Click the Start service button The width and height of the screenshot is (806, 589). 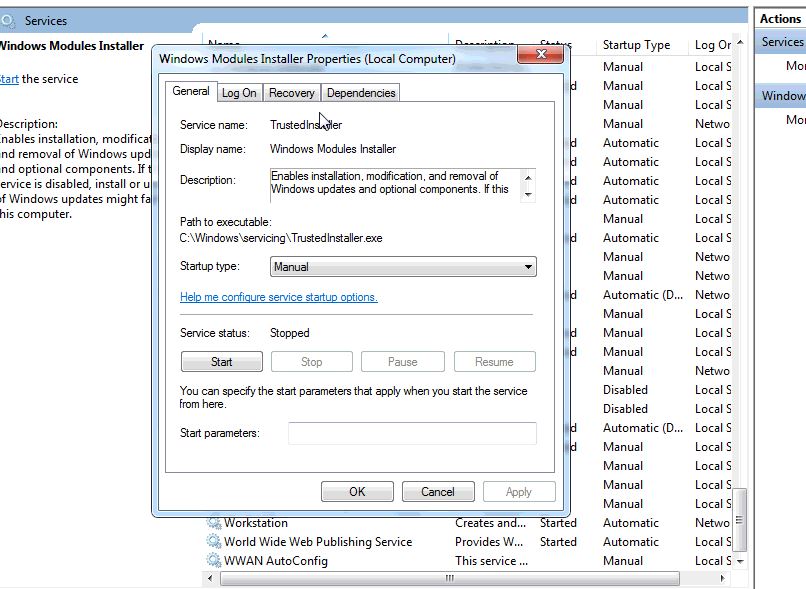[222, 362]
